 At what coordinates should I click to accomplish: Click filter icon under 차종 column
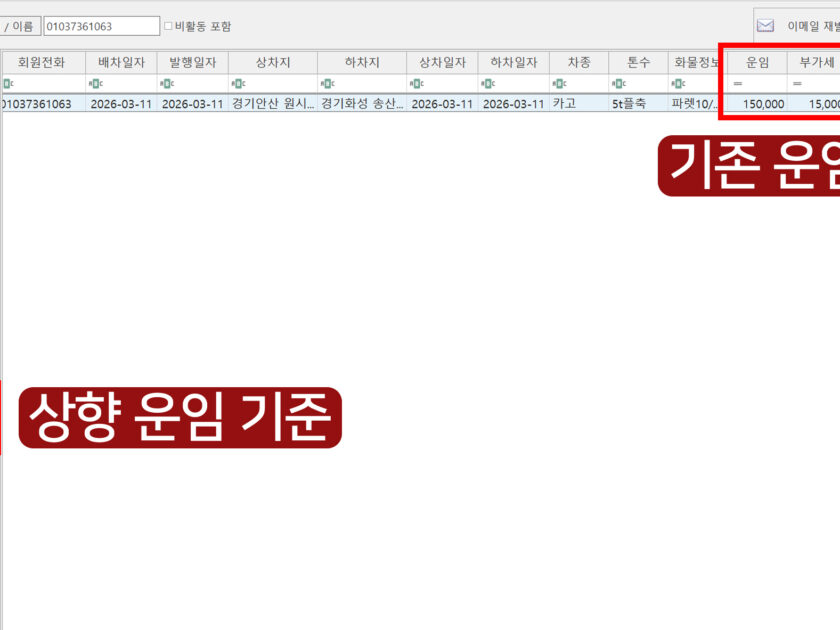[558, 84]
